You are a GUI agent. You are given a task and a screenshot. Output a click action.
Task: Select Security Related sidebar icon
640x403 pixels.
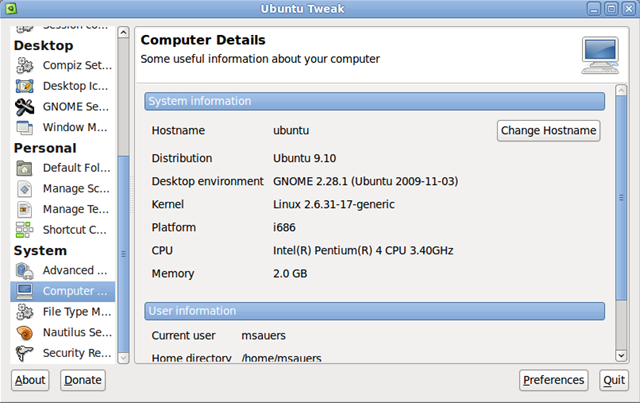(x=24, y=353)
